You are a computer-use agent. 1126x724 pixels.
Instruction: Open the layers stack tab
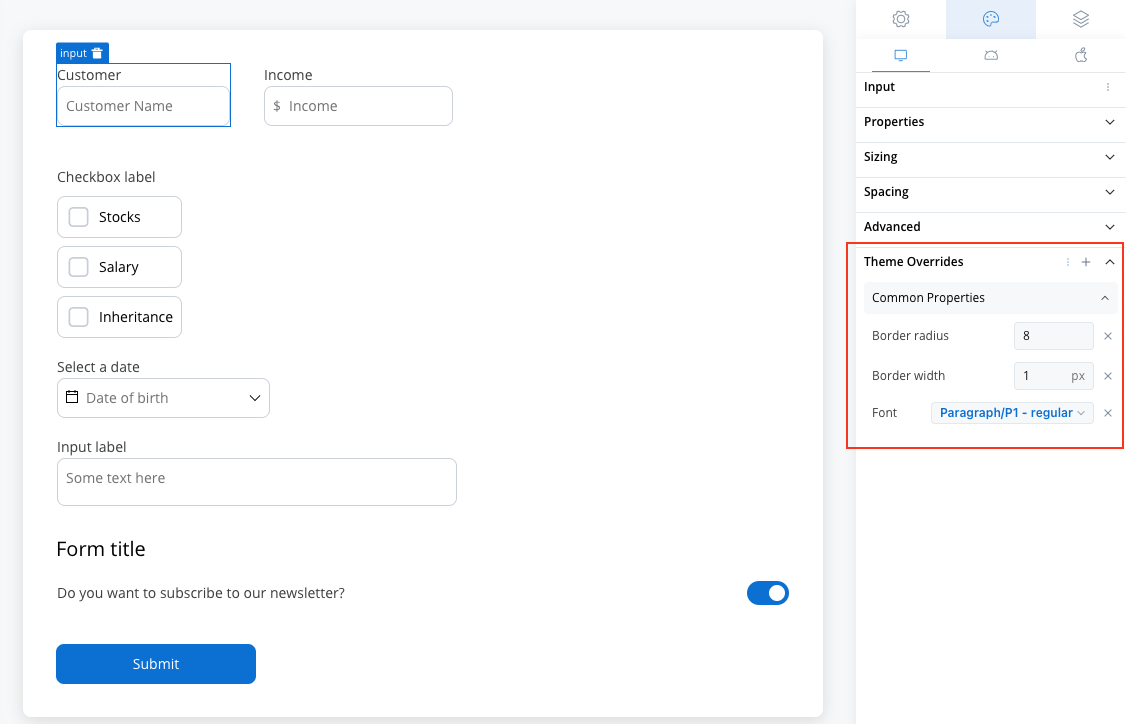pyautogui.click(x=1081, y=19)
